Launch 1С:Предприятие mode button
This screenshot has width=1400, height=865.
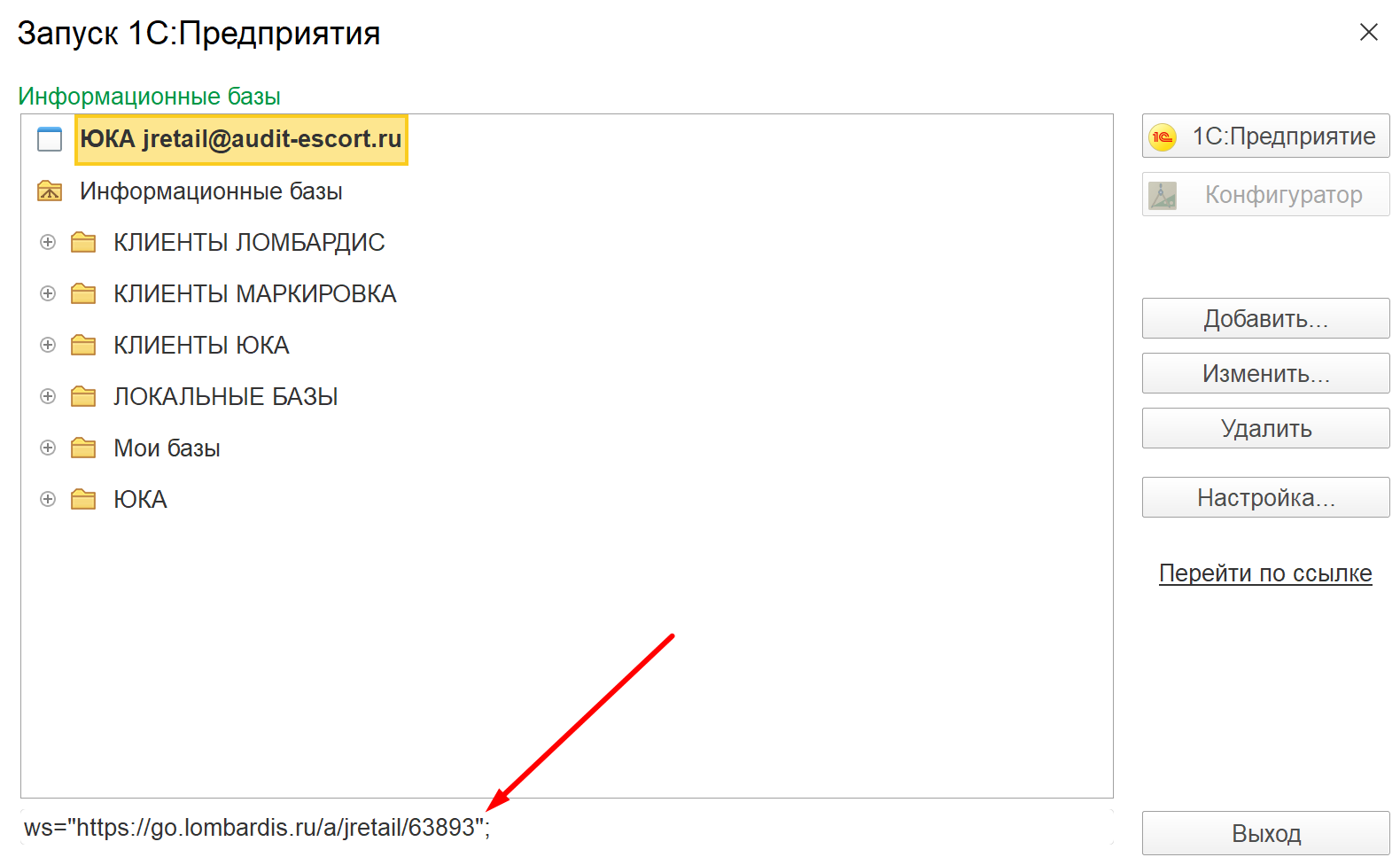pyautogui.click(x=1265, y=136)
